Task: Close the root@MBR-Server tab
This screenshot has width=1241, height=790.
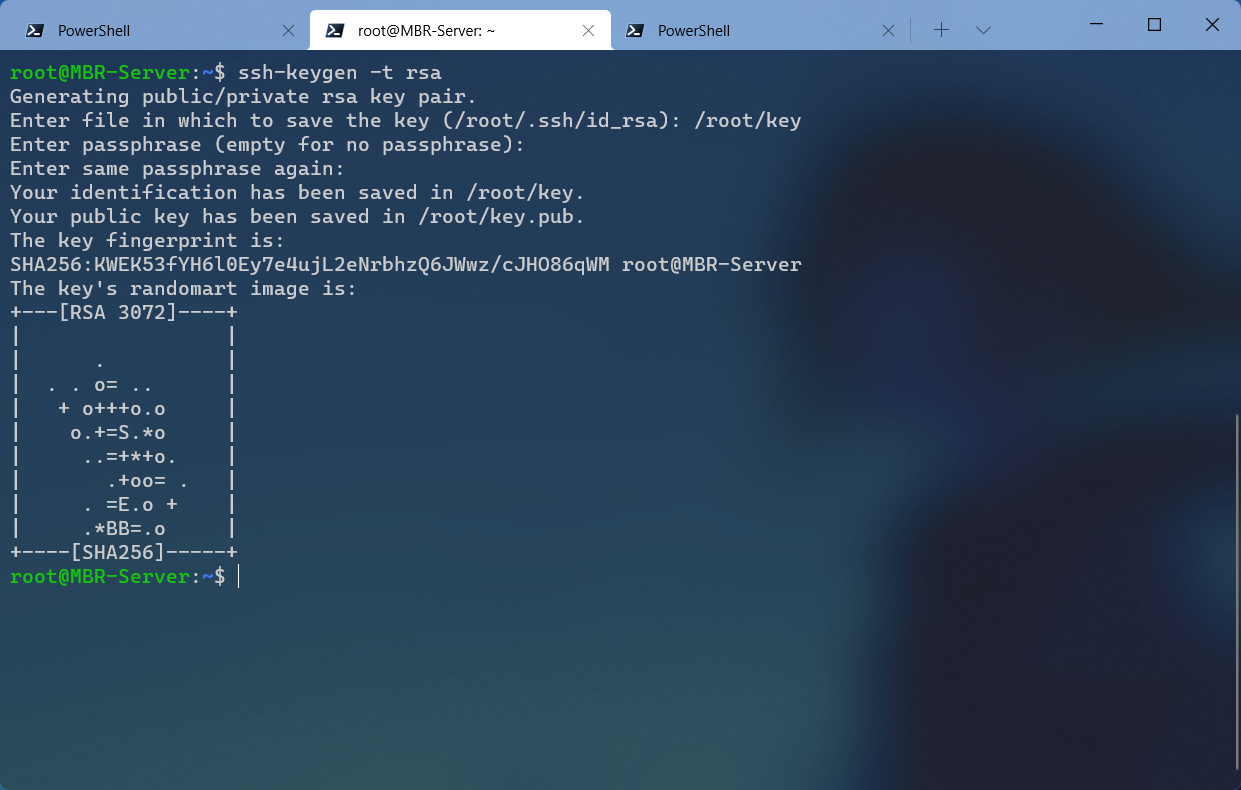Action: click(588, 31)
